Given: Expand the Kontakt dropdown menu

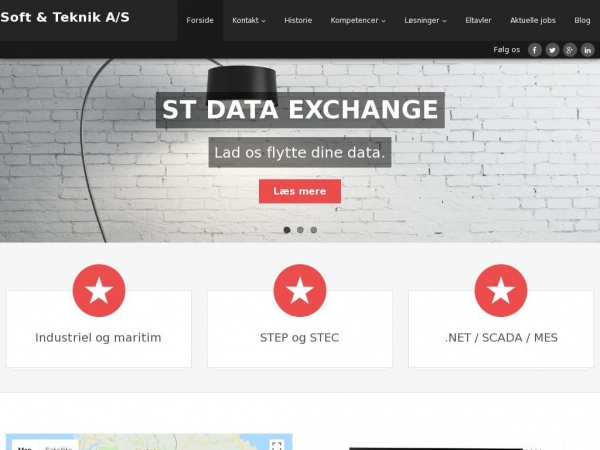Looking at the screenshot, I should 249,20.
